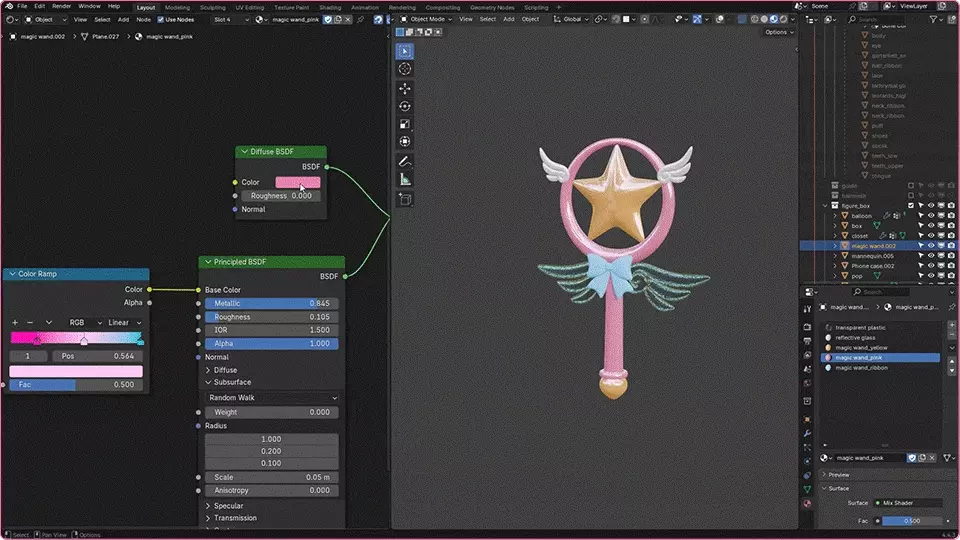
Task: Add a material slot with plus button
Action: [x=951, y=326]
